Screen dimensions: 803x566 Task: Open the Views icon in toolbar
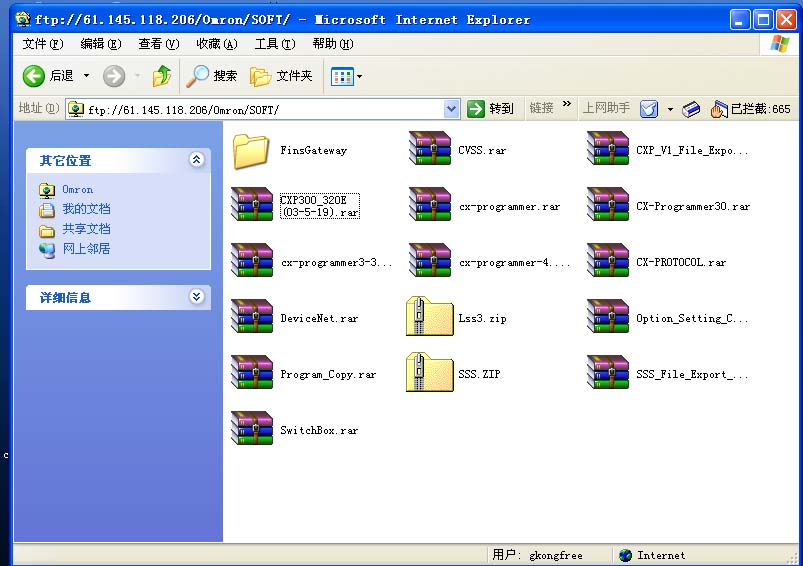342,77
